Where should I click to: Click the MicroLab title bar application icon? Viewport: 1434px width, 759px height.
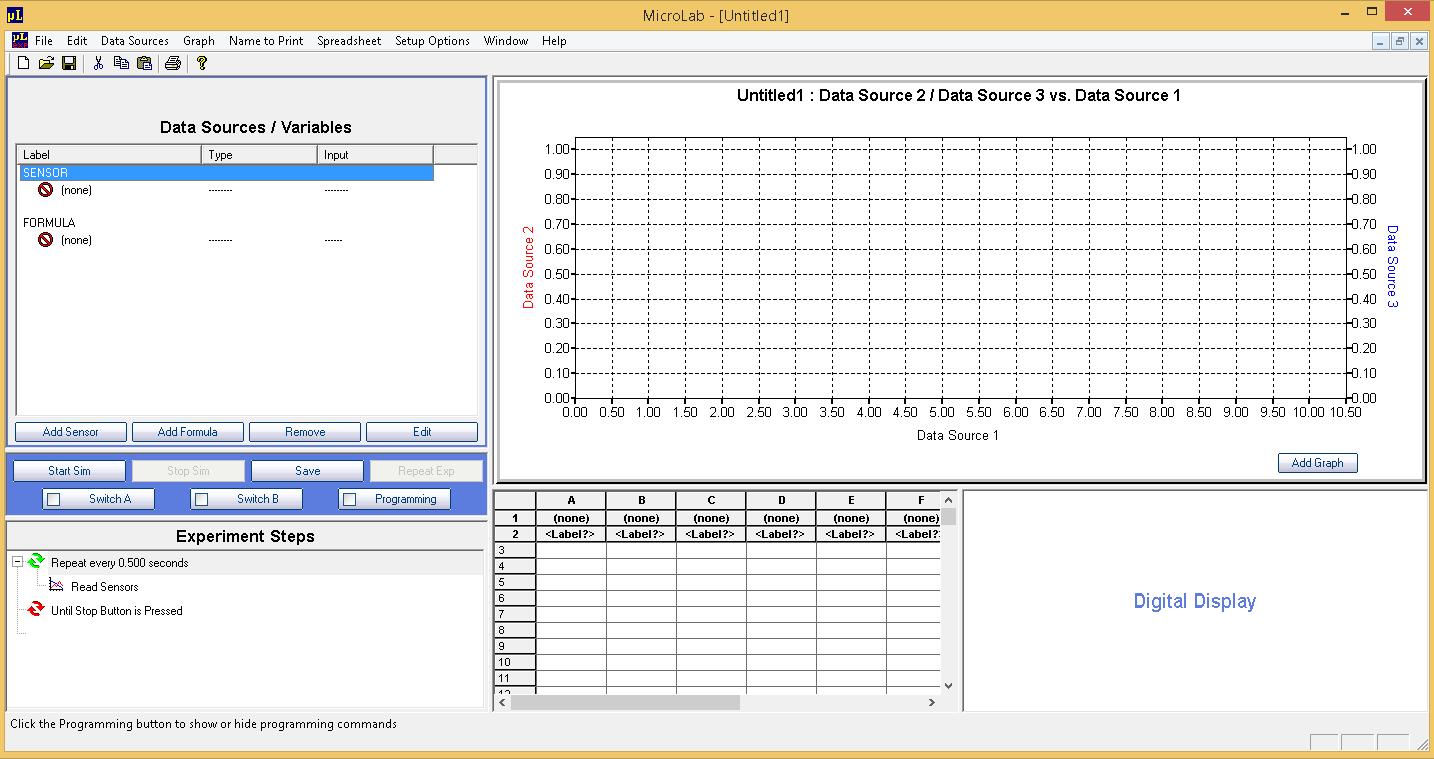pyautogui.click(x=13, y=15)
